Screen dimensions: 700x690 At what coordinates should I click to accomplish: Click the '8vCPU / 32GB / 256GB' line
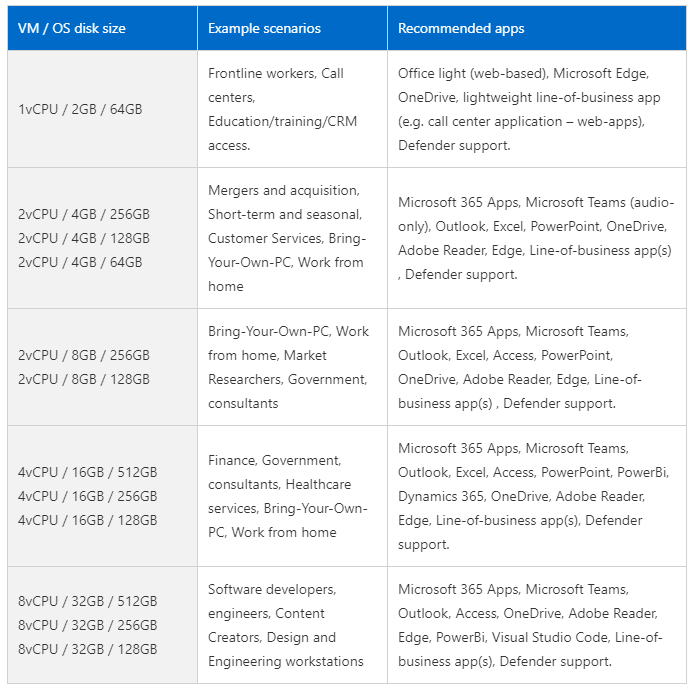(x=88, y=625)
